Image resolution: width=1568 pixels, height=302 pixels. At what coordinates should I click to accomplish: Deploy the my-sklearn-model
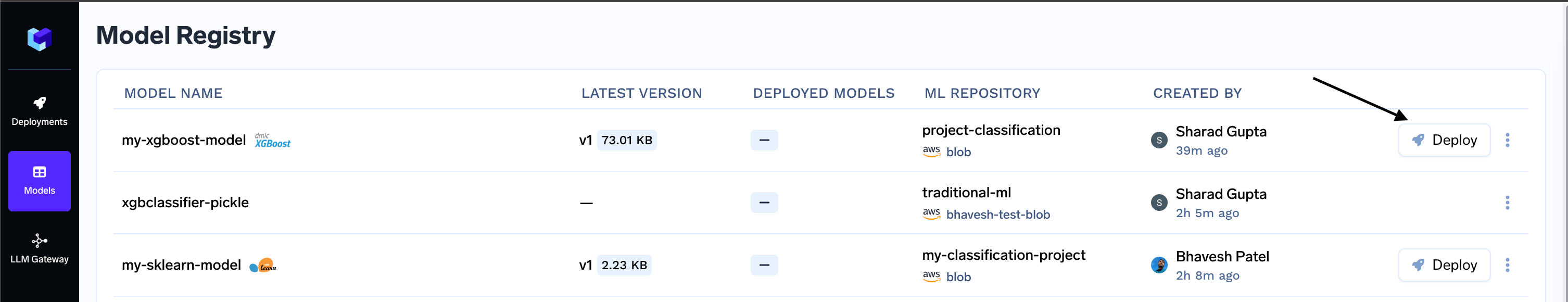(x=1444, y=265)
